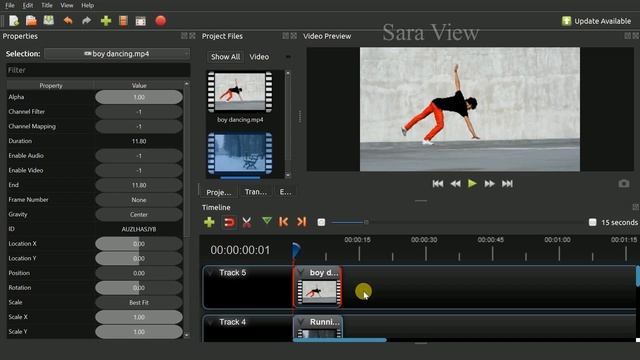Click the Fullscreen icon in the top toolbar
This screenshot has height=360, width=640.
click(141, 21)
